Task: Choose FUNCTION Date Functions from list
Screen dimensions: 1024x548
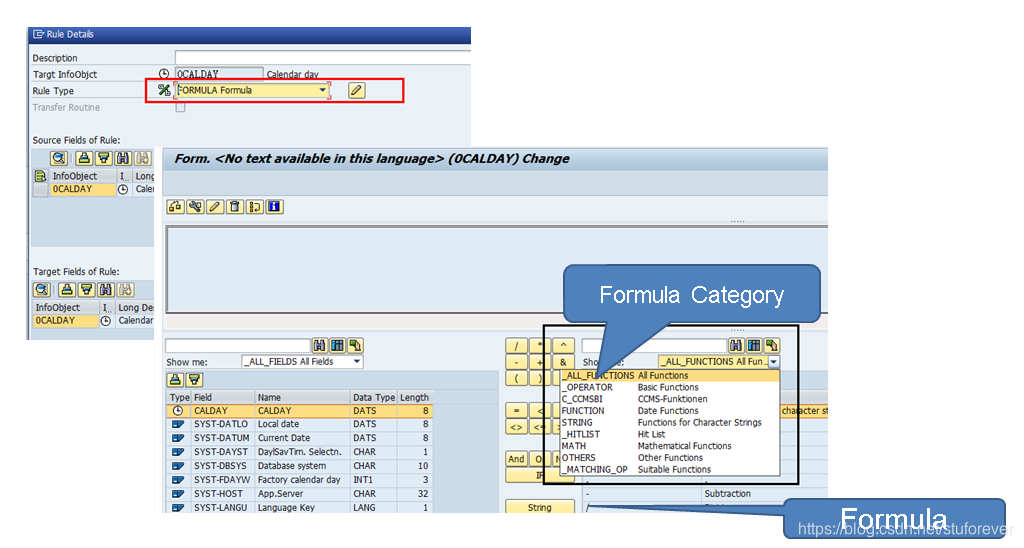Action: [670, 411]
